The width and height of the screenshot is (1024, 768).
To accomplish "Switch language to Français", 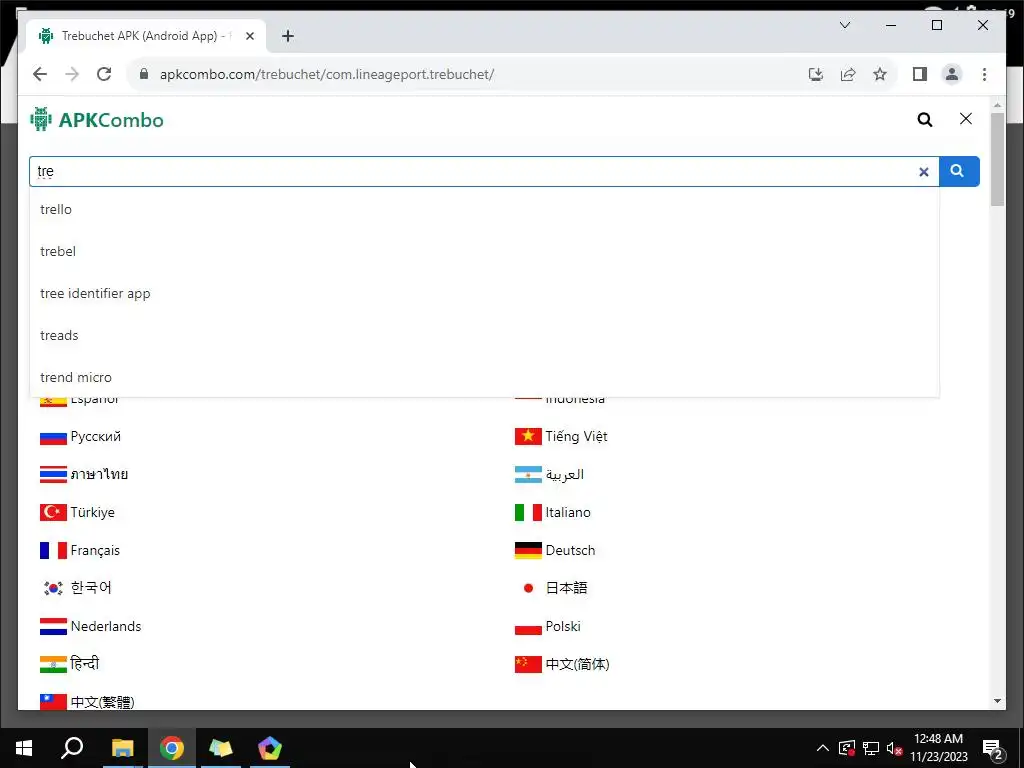I will click(80, 550).
